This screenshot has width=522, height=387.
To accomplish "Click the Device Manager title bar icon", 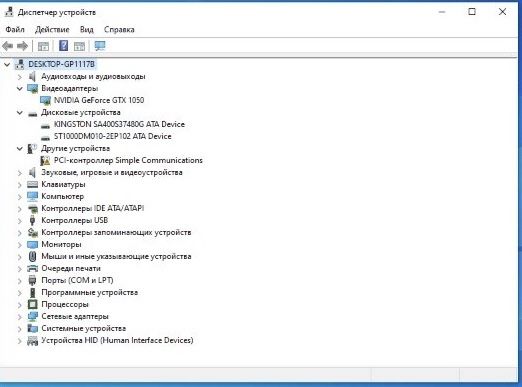I will coord(9,12).
